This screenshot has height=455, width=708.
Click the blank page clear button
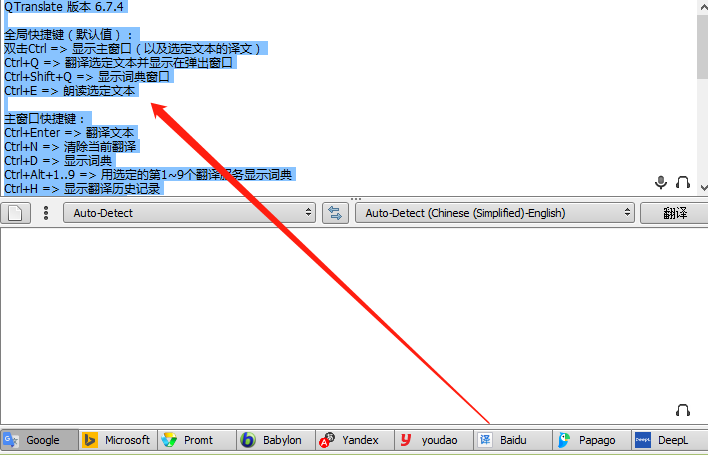click(15, 213)
